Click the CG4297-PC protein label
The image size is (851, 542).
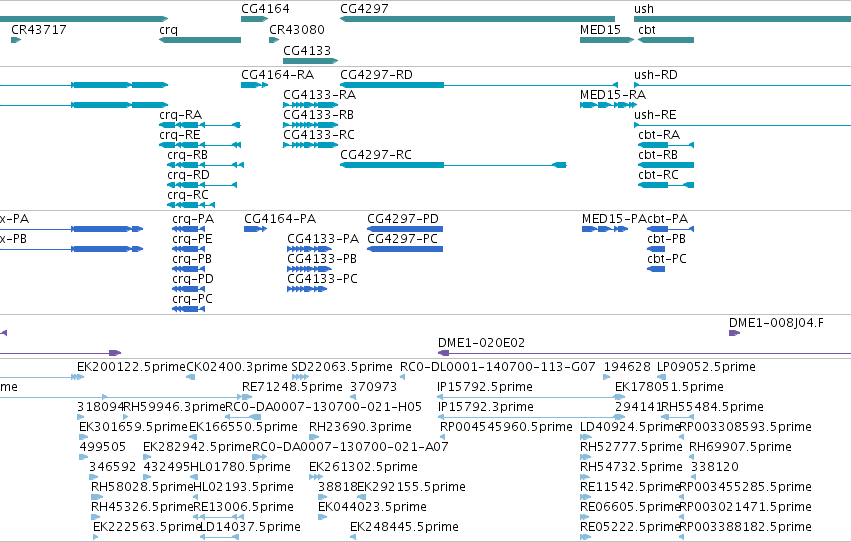(x=402, y=239)
